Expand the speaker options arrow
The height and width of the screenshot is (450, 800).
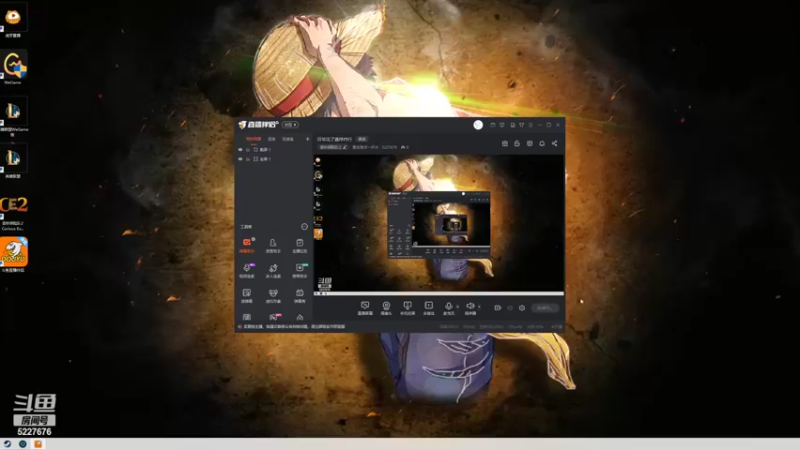479,307
